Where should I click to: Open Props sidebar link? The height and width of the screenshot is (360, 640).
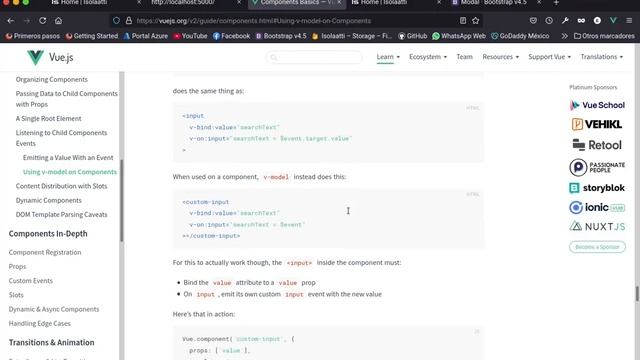pos(17,266)
